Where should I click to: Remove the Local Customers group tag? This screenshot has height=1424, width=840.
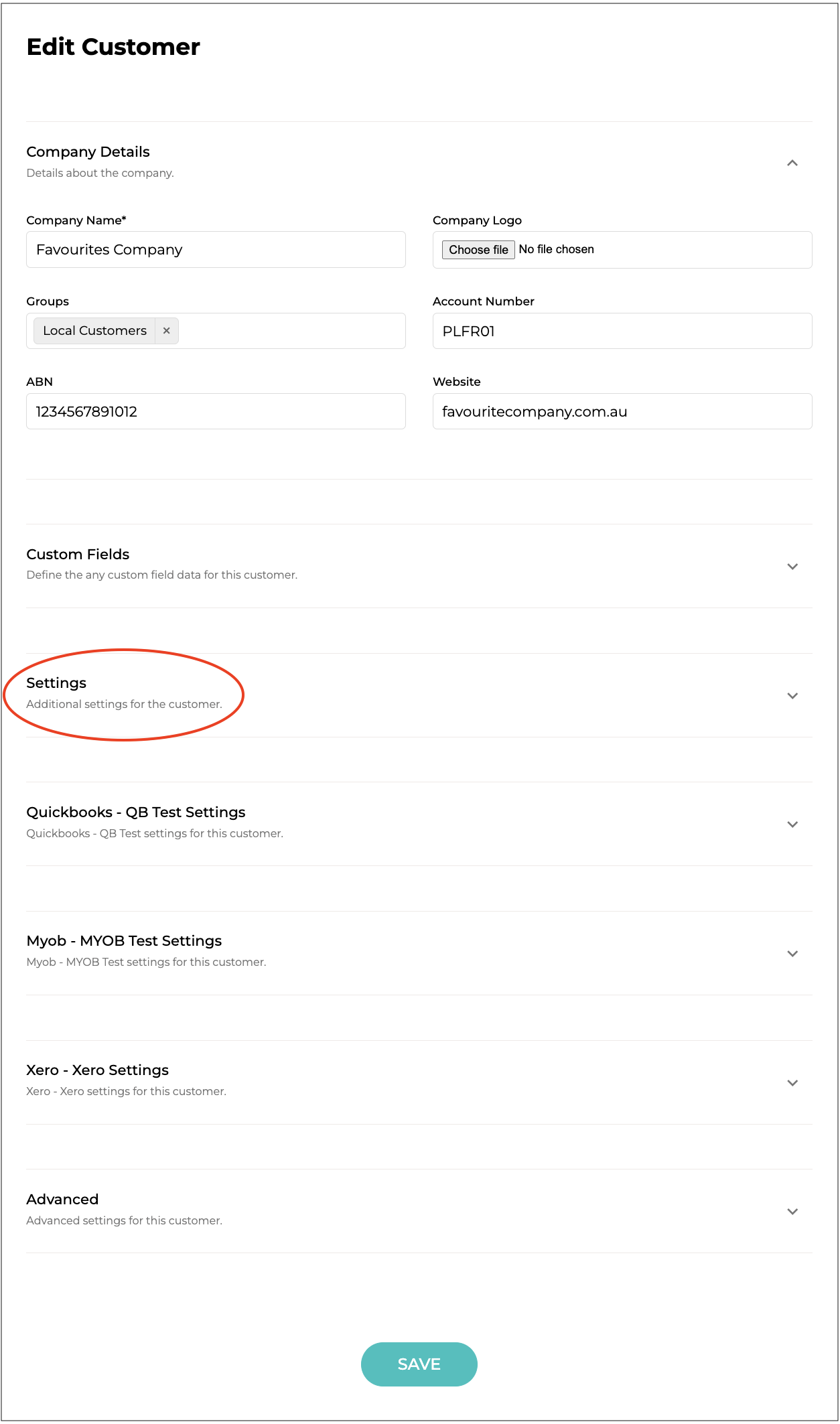click(166, 331)
